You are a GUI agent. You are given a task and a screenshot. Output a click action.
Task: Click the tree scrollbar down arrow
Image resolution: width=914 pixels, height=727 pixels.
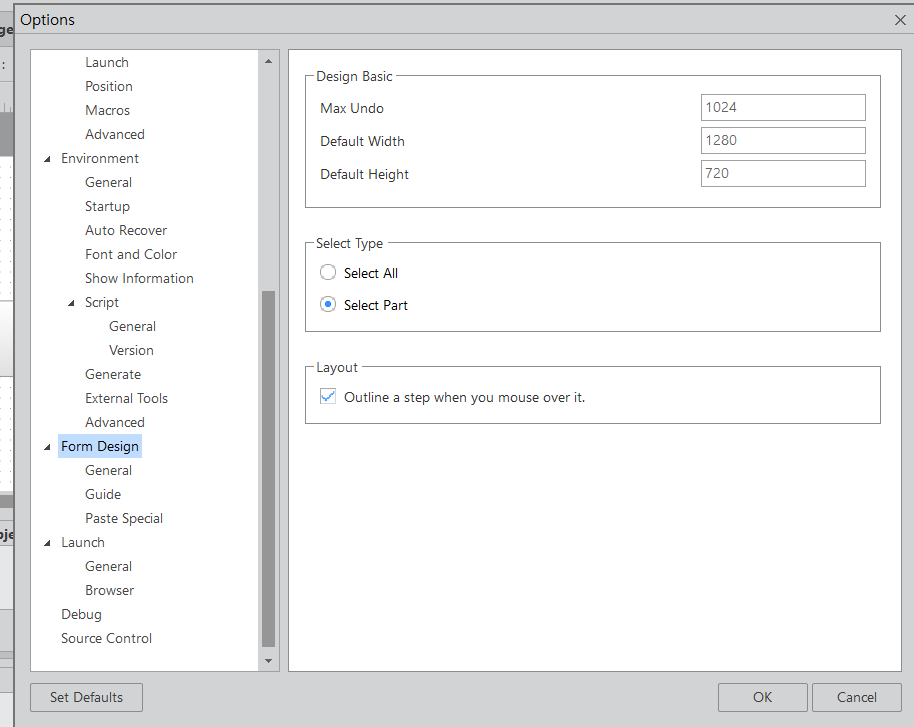[268, 661]
